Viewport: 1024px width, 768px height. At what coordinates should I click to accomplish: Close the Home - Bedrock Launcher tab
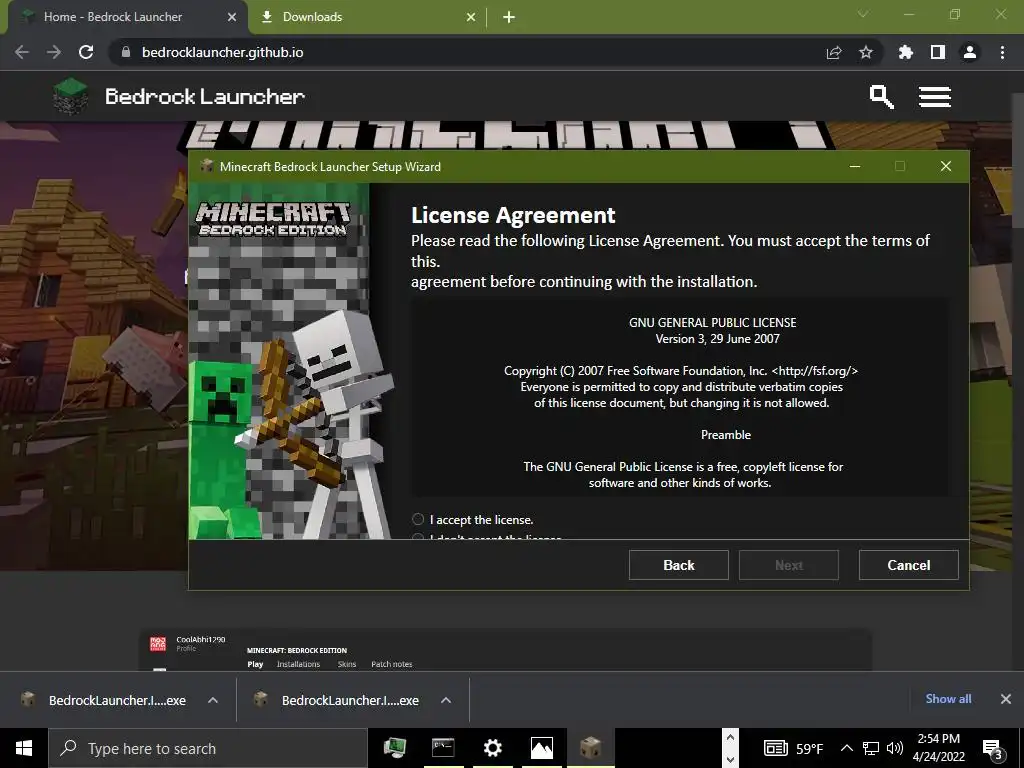[232, 17]
